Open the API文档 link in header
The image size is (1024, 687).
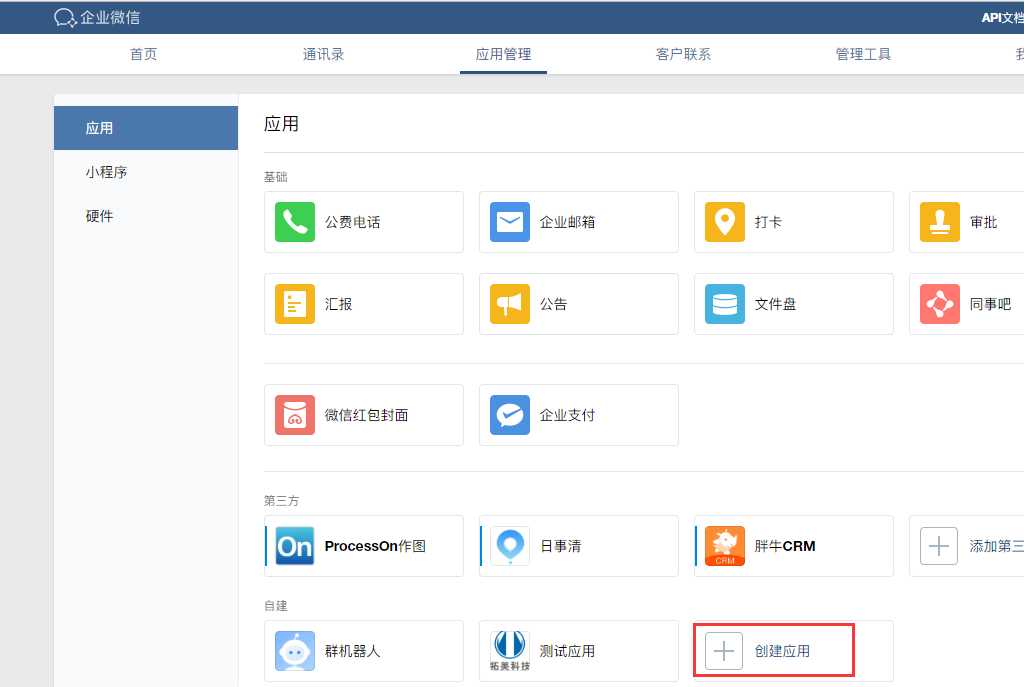click(1002, 18)
